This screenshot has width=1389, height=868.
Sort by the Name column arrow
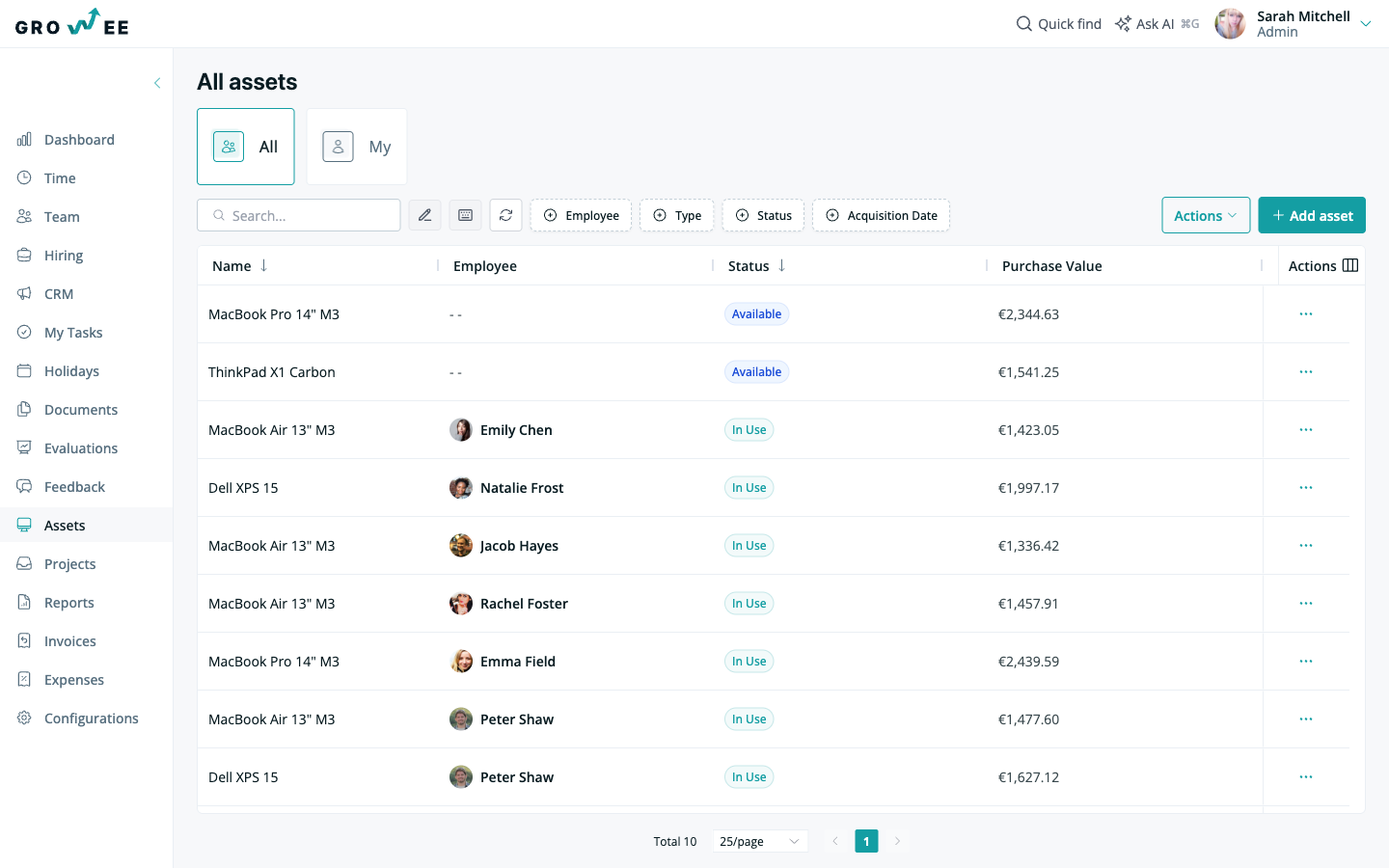click(263, 265)
